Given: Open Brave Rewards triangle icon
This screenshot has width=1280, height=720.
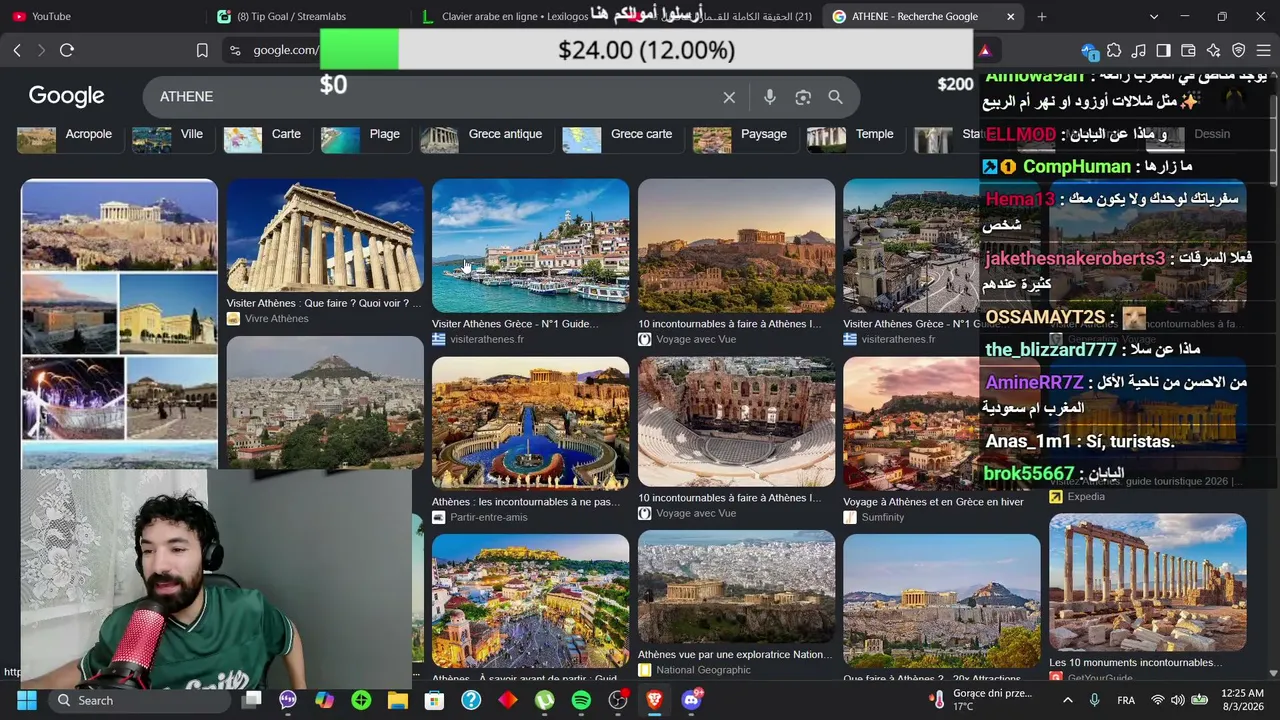Looking at the screenshot, I should click(x=985, y=50).
